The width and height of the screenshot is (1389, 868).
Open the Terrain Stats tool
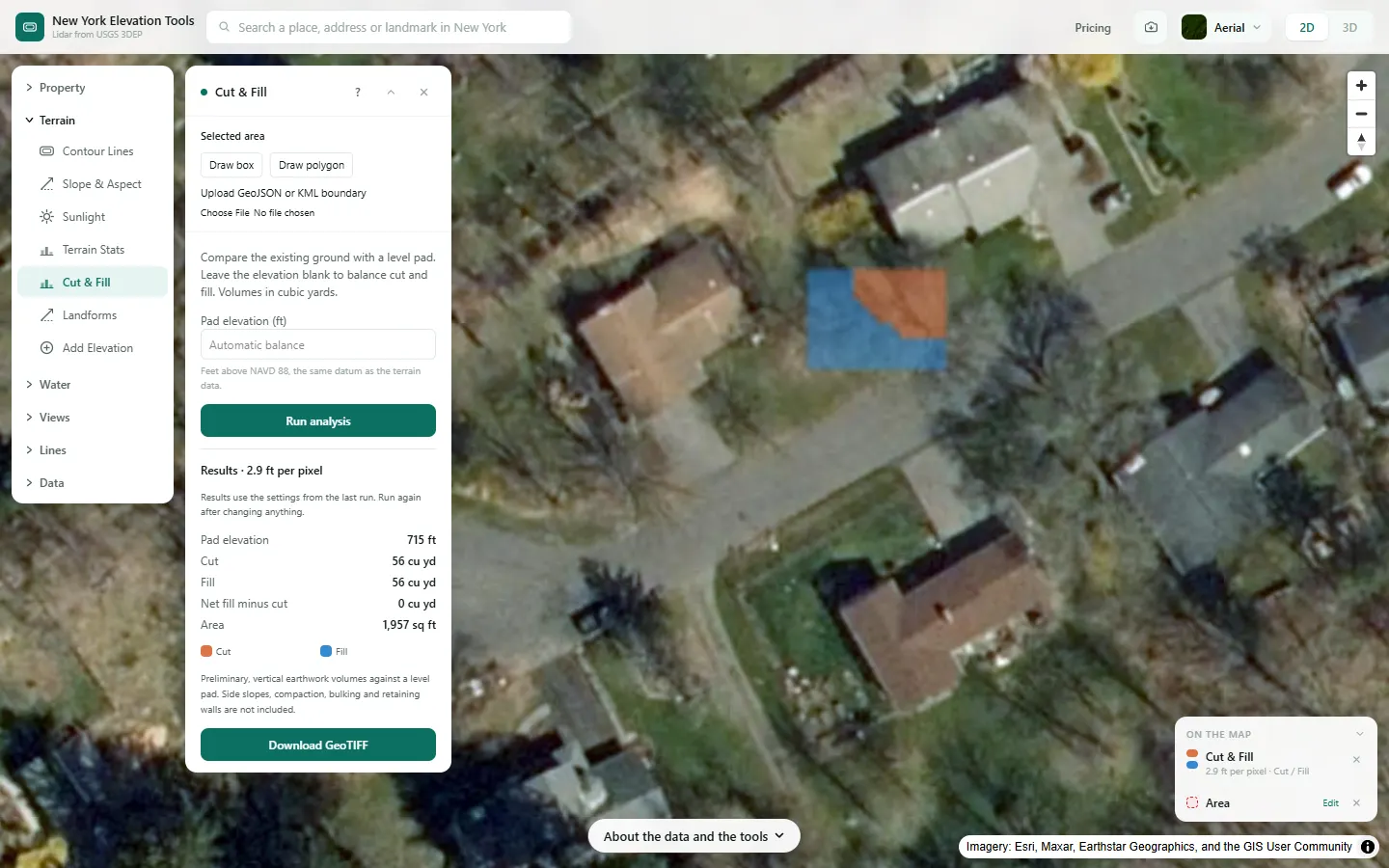coord(93,250)
